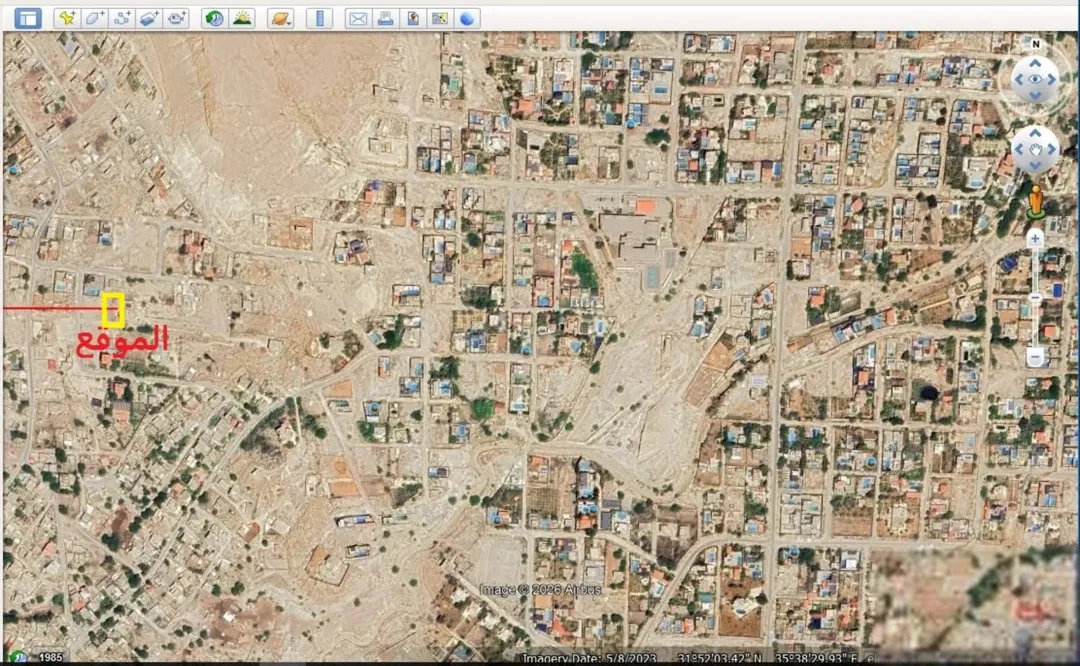The image size is (1080, 666).
Task: Open the Earth globe icon button
Action: click(467, 19)
